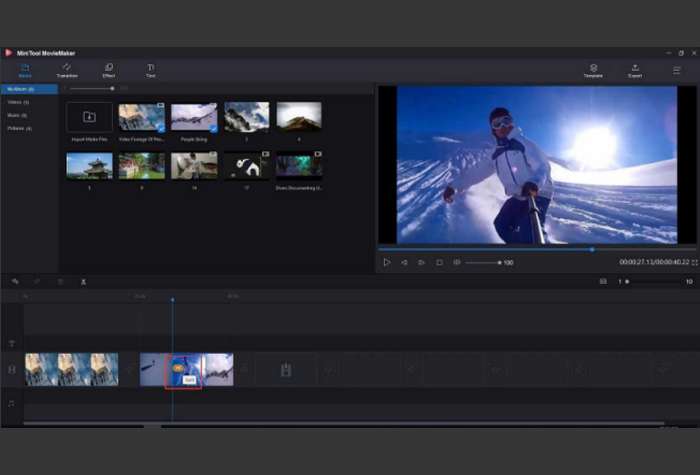700x475 pixels.
Task: Click the video track film icon
Action: click(12, 370)
